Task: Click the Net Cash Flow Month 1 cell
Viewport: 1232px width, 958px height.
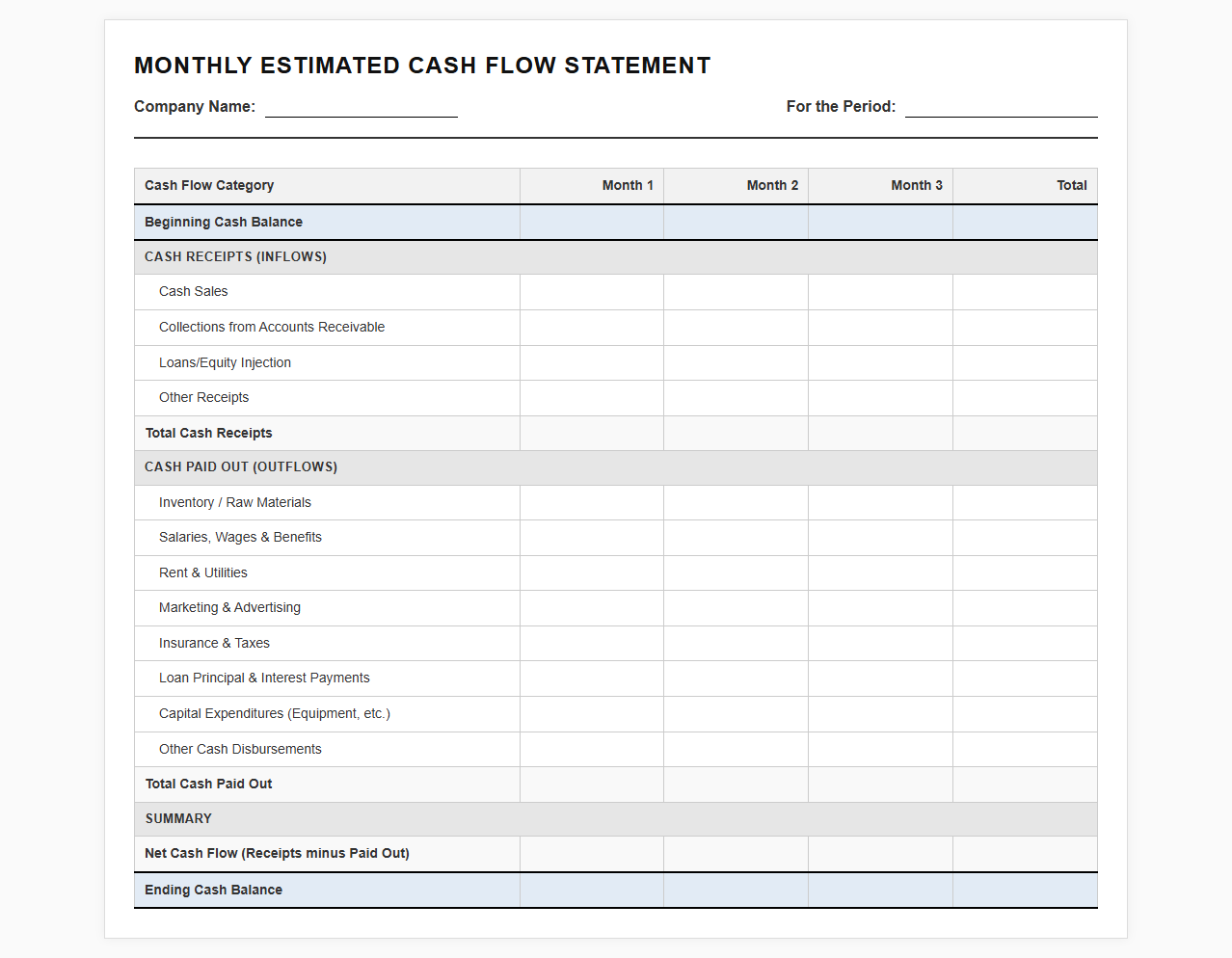Action: point(592,854)
